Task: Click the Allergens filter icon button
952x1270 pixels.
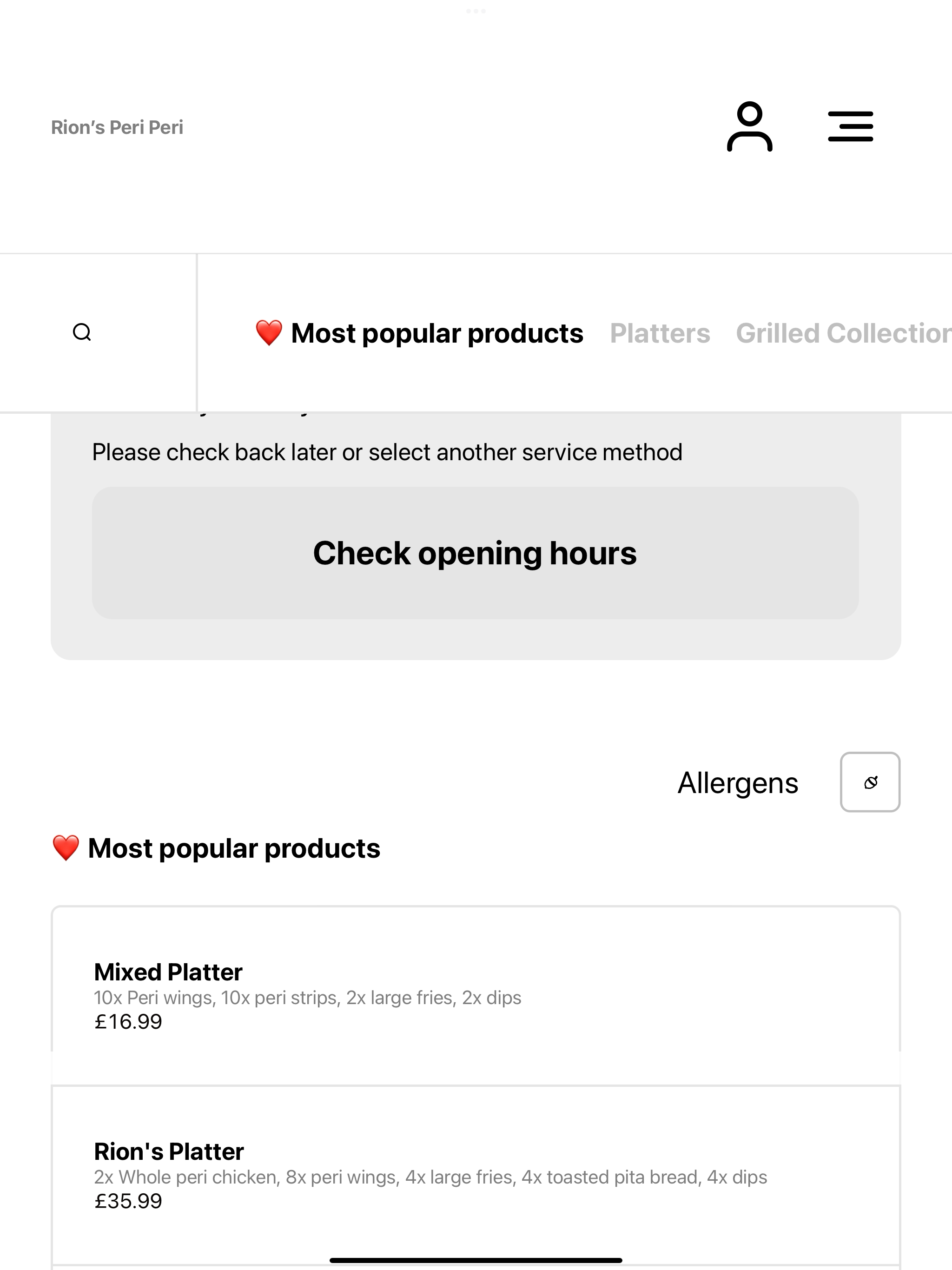Action: click(870, 782)
